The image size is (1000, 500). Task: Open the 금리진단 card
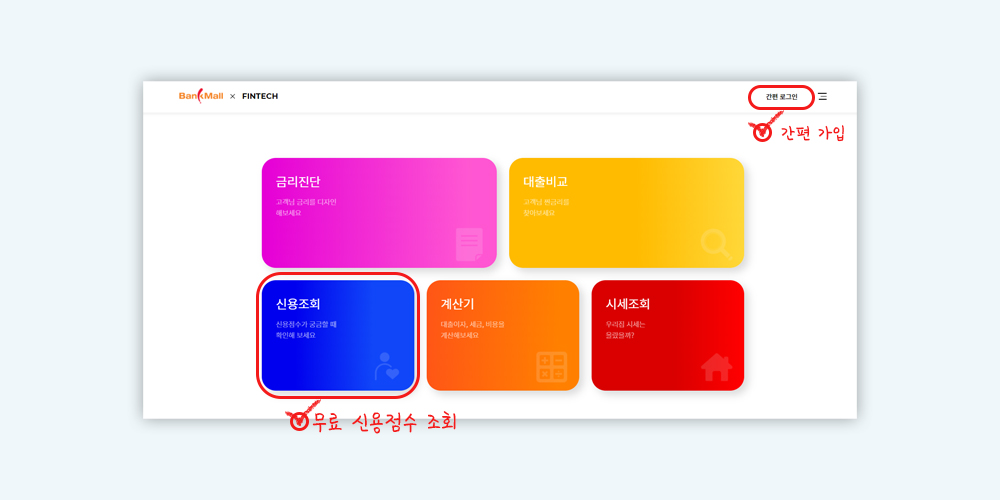(x=379, y=212)
